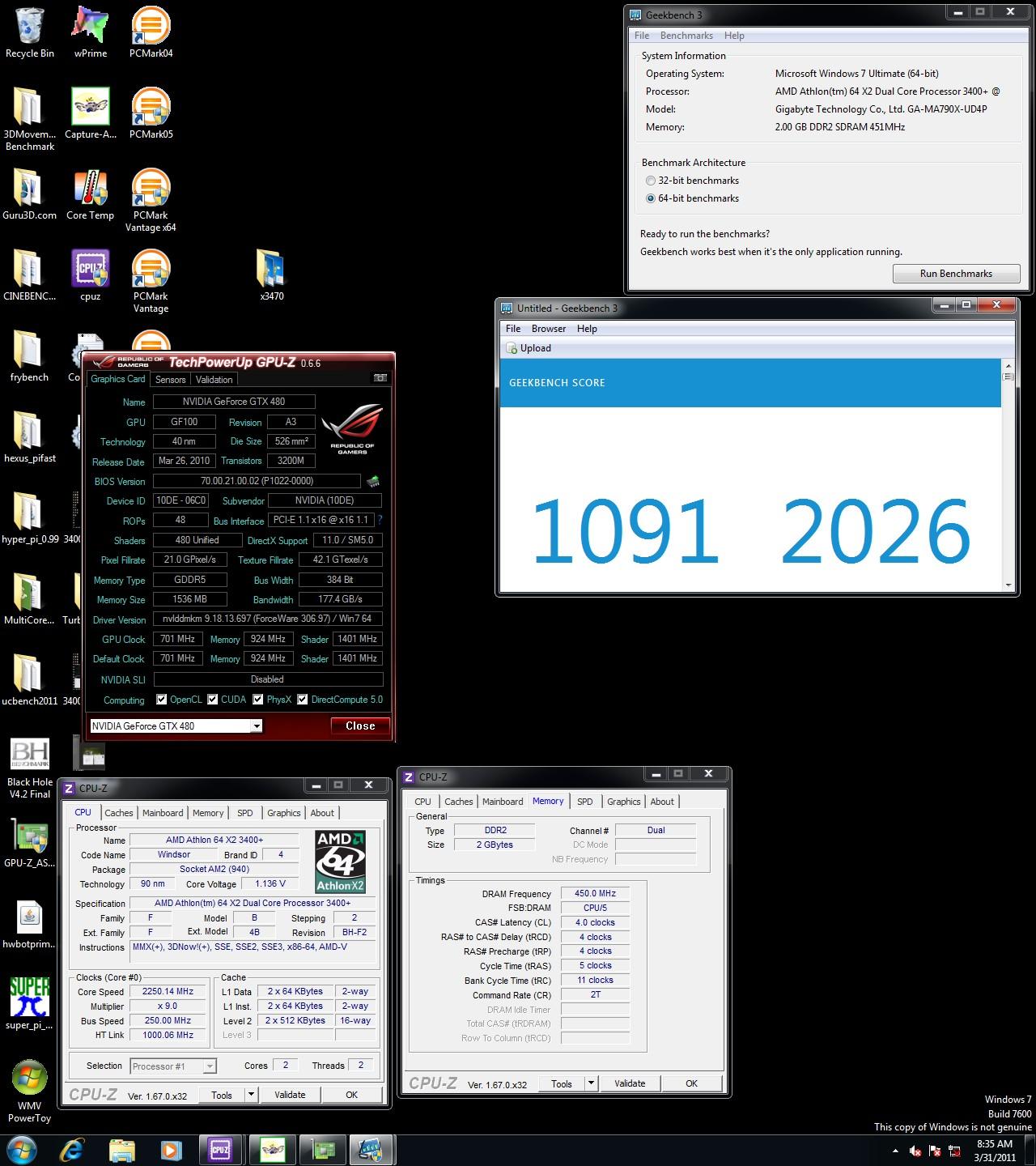The image size is (1036, 1166).
Task: Open the Benchmarks menu in Geekbench 3
Action: (686, 36)
